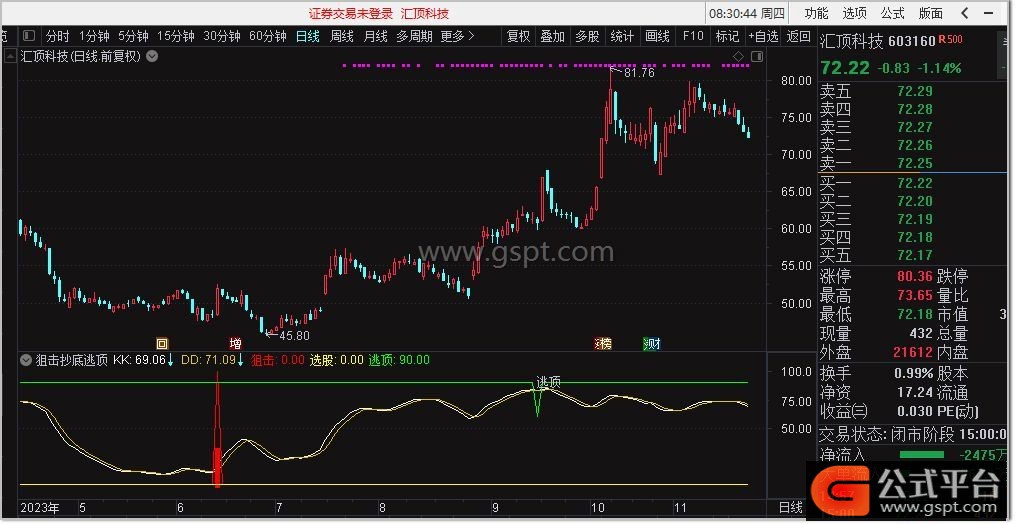This screenshot has width=1016, height=524.
Task: Expand the 更多 periods menu
Action: tap(457, 36)
